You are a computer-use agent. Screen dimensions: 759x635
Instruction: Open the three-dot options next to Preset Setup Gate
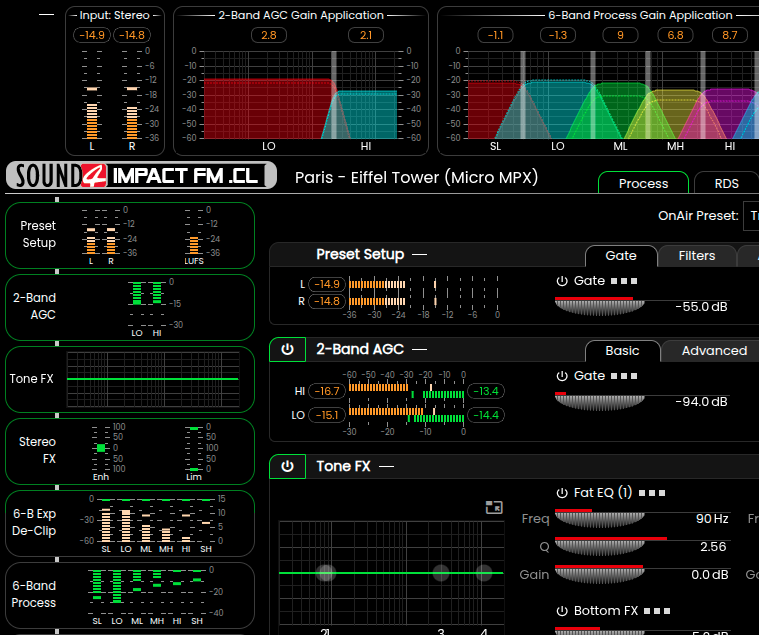point(624,281)
